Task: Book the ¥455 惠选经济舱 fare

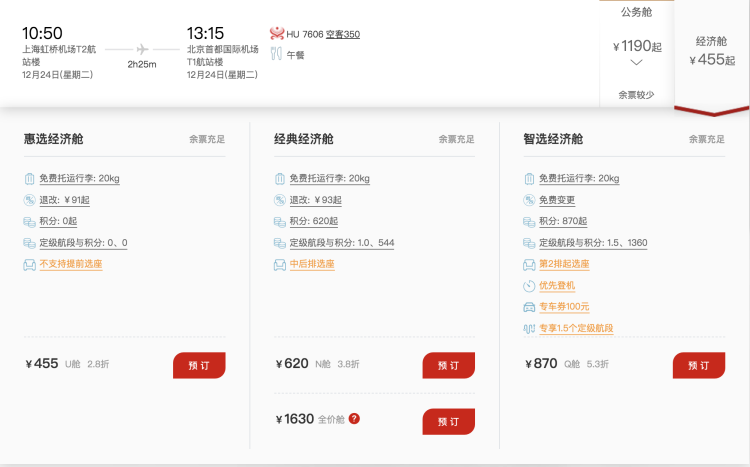Action: [x=199, y=365]
